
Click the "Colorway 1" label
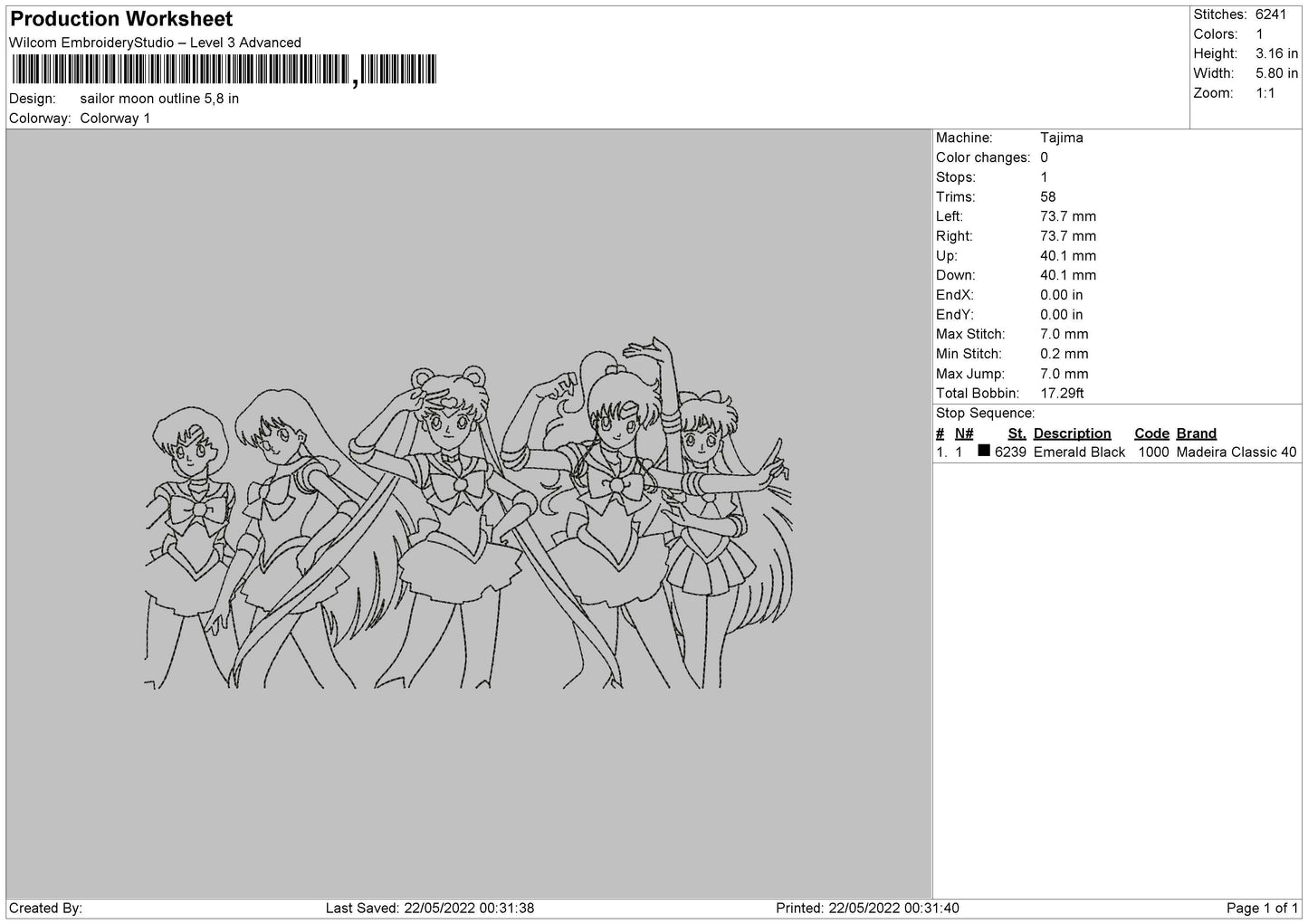pos(115,118)
